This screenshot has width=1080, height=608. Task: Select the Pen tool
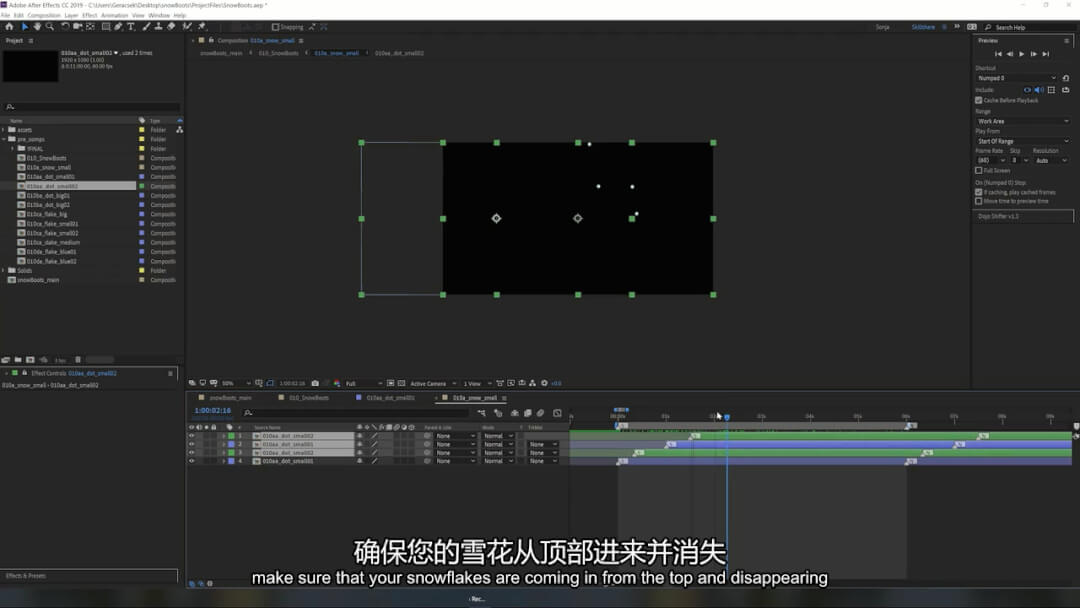[118, 27]
